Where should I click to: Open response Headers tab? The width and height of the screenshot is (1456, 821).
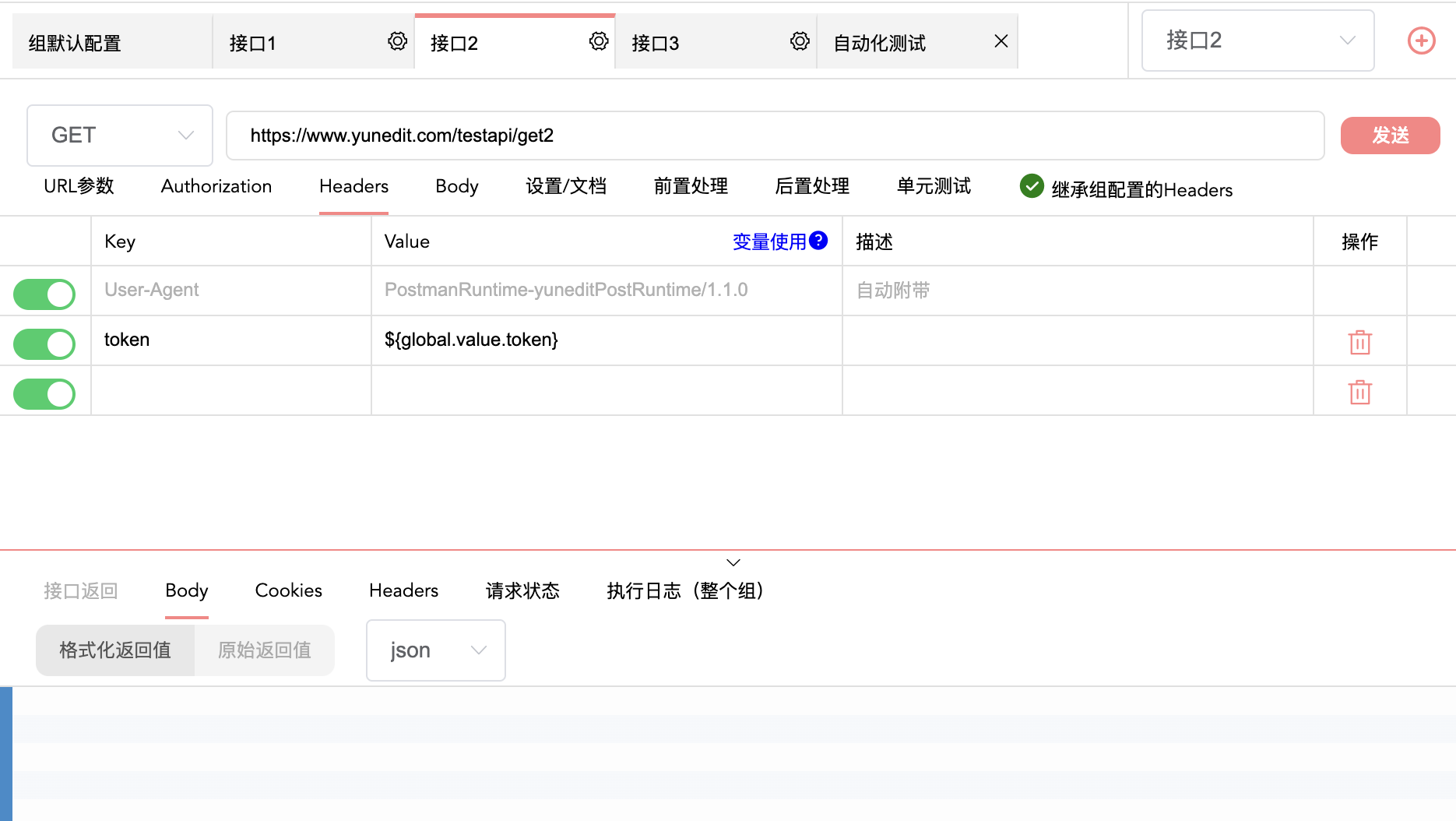point(403,590)
